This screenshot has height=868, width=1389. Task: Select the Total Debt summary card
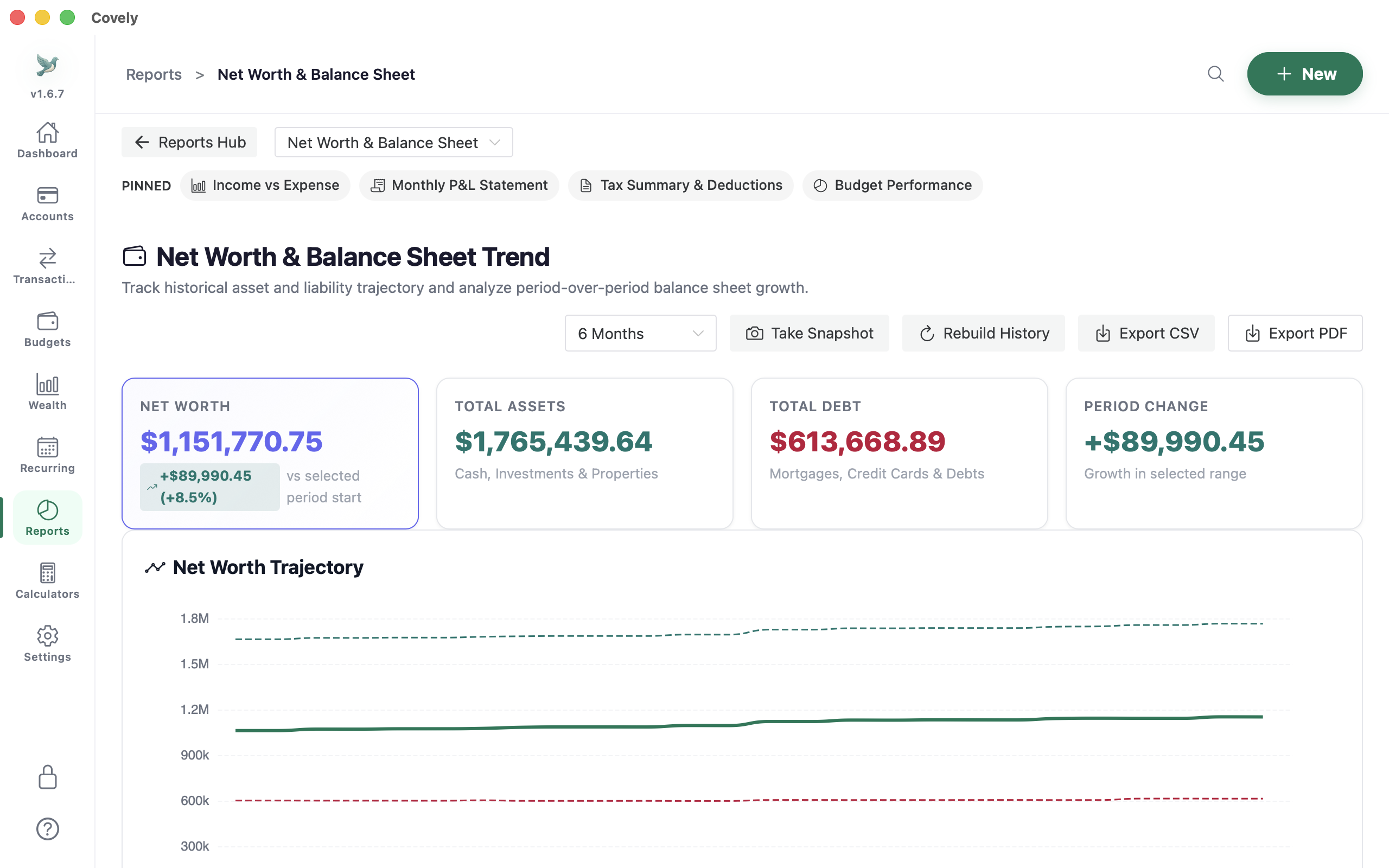tap(900, 454)
